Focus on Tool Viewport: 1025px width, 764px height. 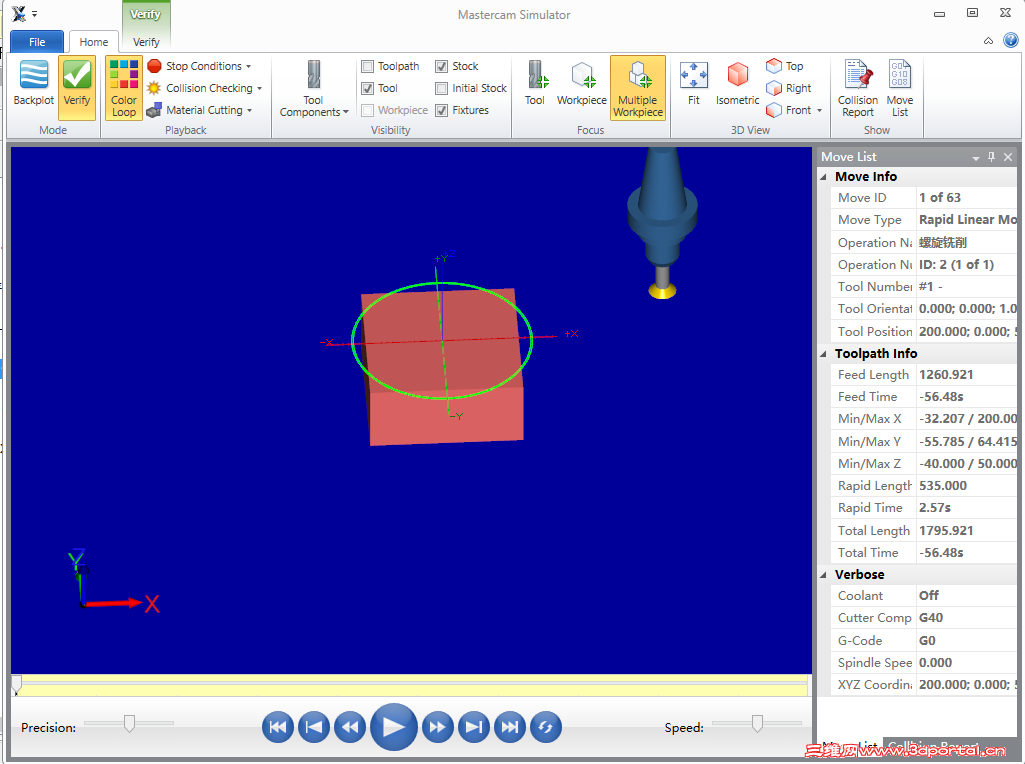(535, 84)
